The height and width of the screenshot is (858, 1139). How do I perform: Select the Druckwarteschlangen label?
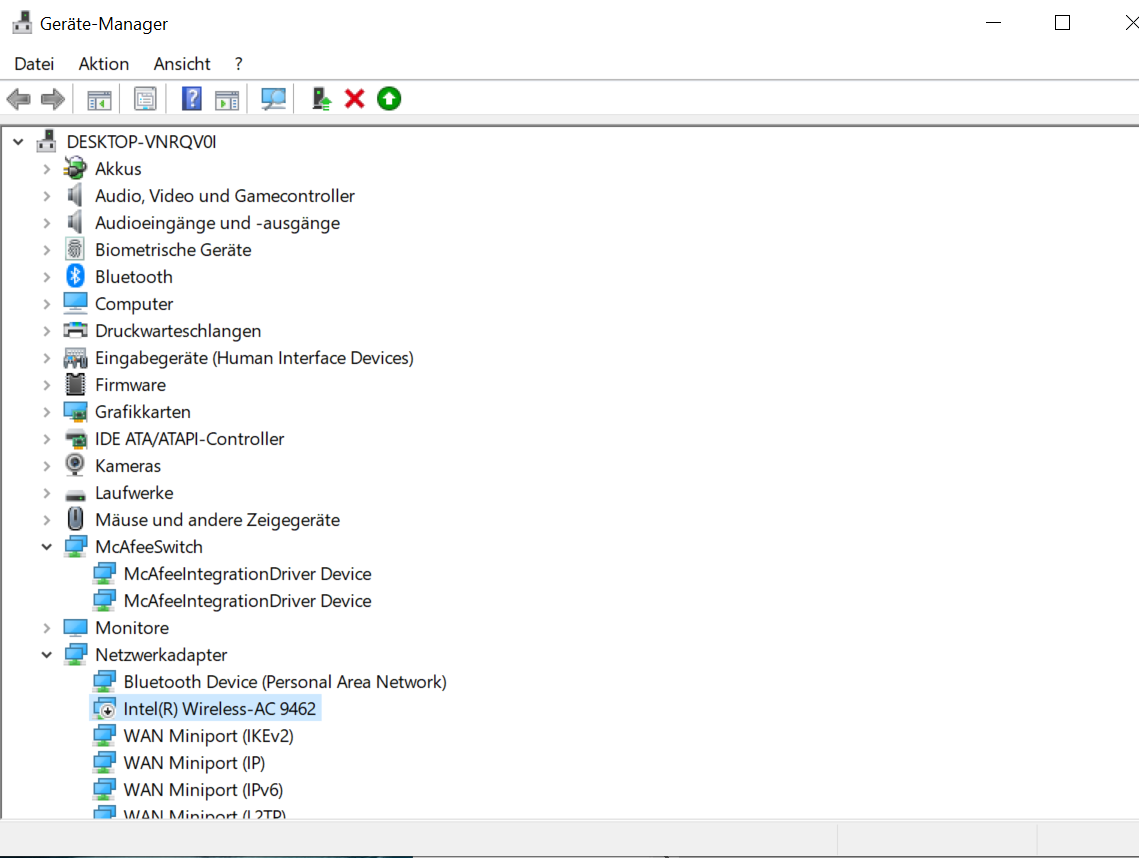point(178,331)
